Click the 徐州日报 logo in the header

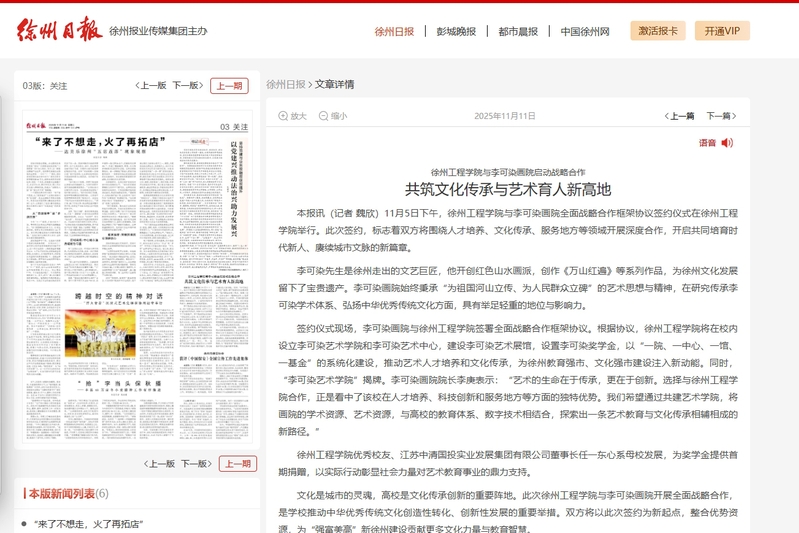(x=59, y=30)
